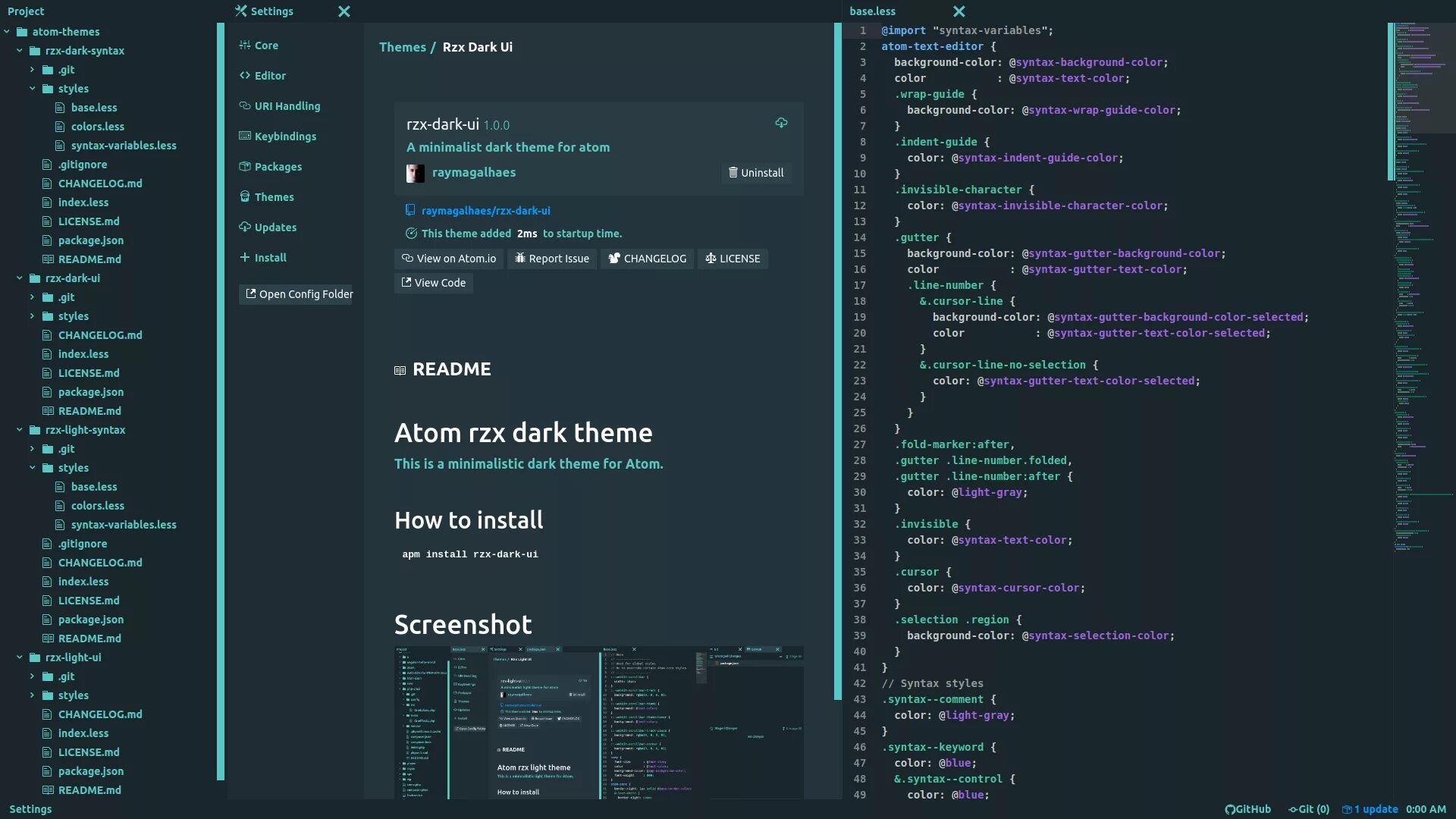
Task: Open package.json in rzx-dark-ui
Action: pos(91,392)
